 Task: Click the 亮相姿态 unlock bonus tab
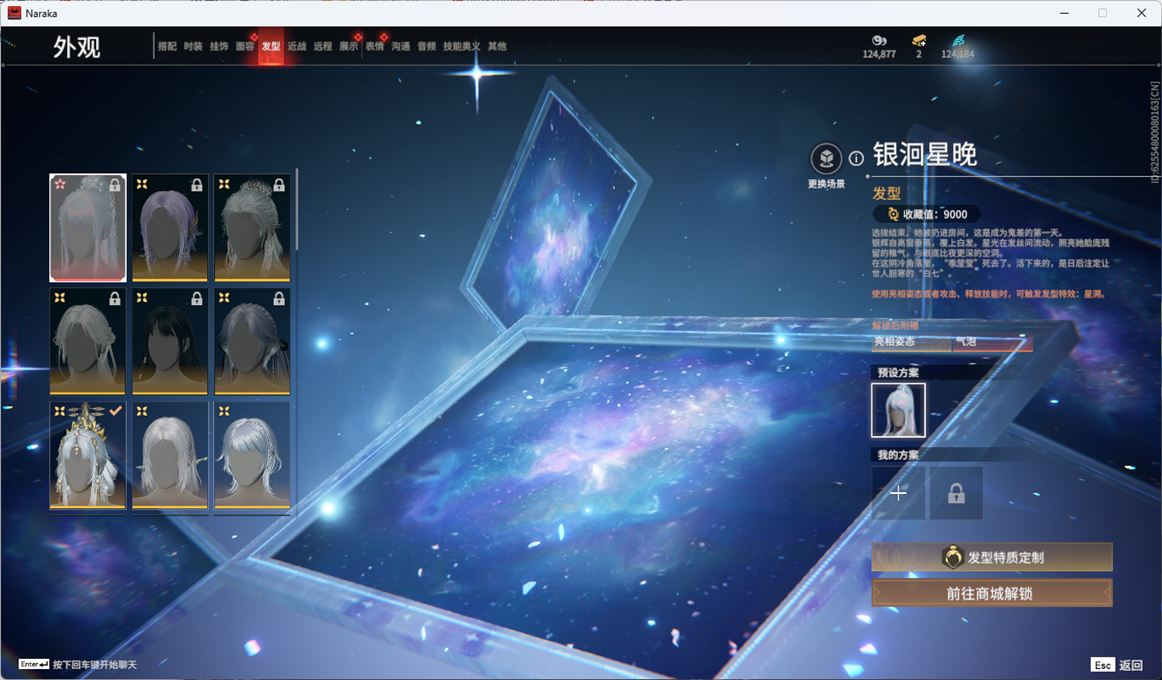coord(911,341)
